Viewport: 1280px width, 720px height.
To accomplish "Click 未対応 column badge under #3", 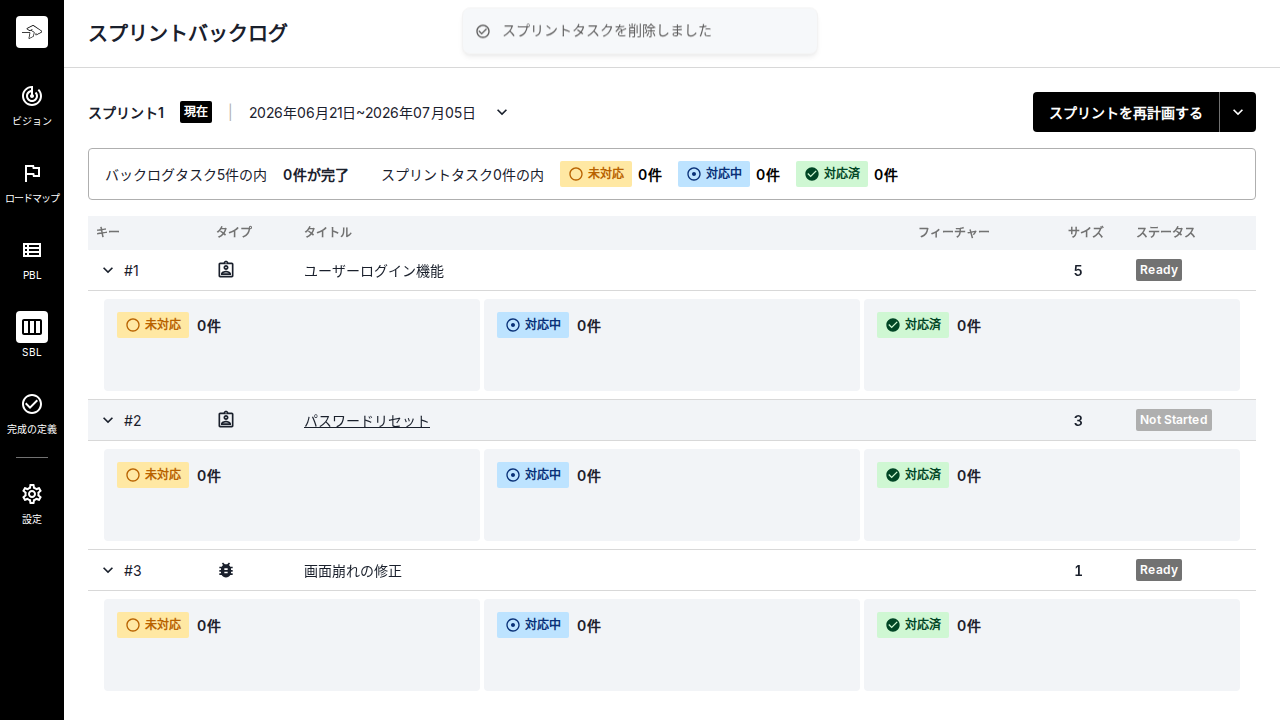I will pos(153,625).
